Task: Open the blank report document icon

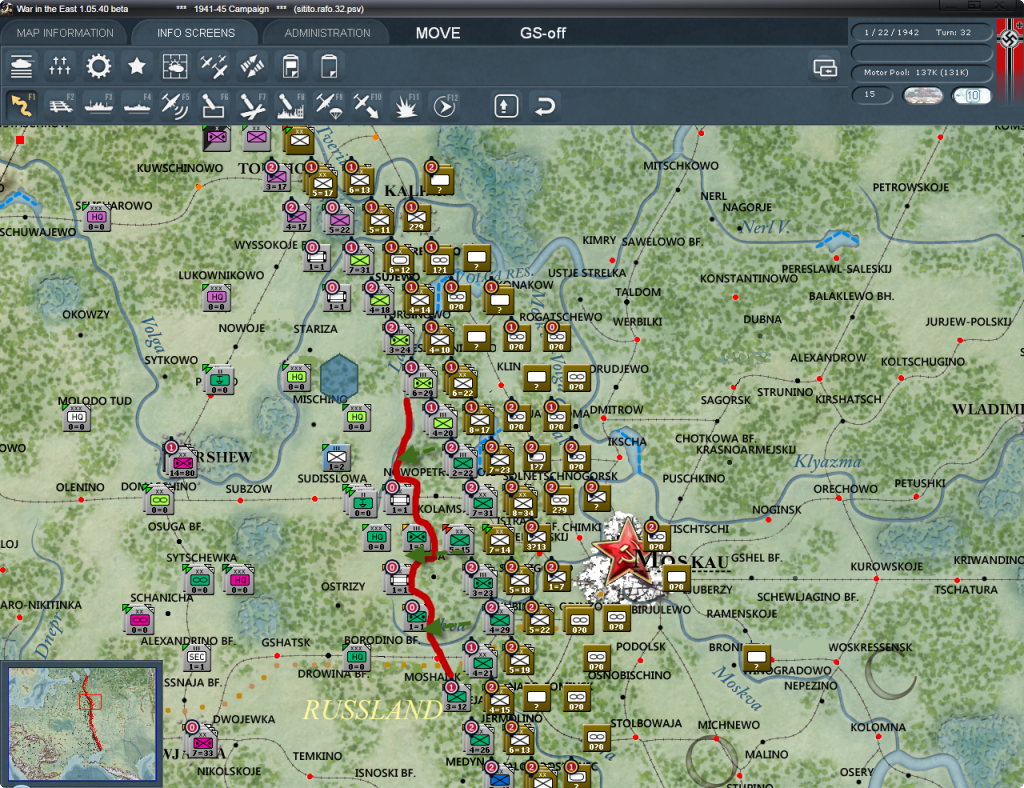Action: pos(329,66)
